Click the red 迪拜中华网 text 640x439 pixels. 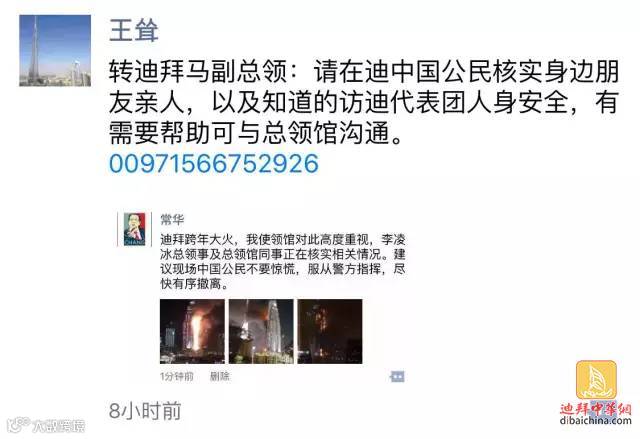(x=596, y=409)
